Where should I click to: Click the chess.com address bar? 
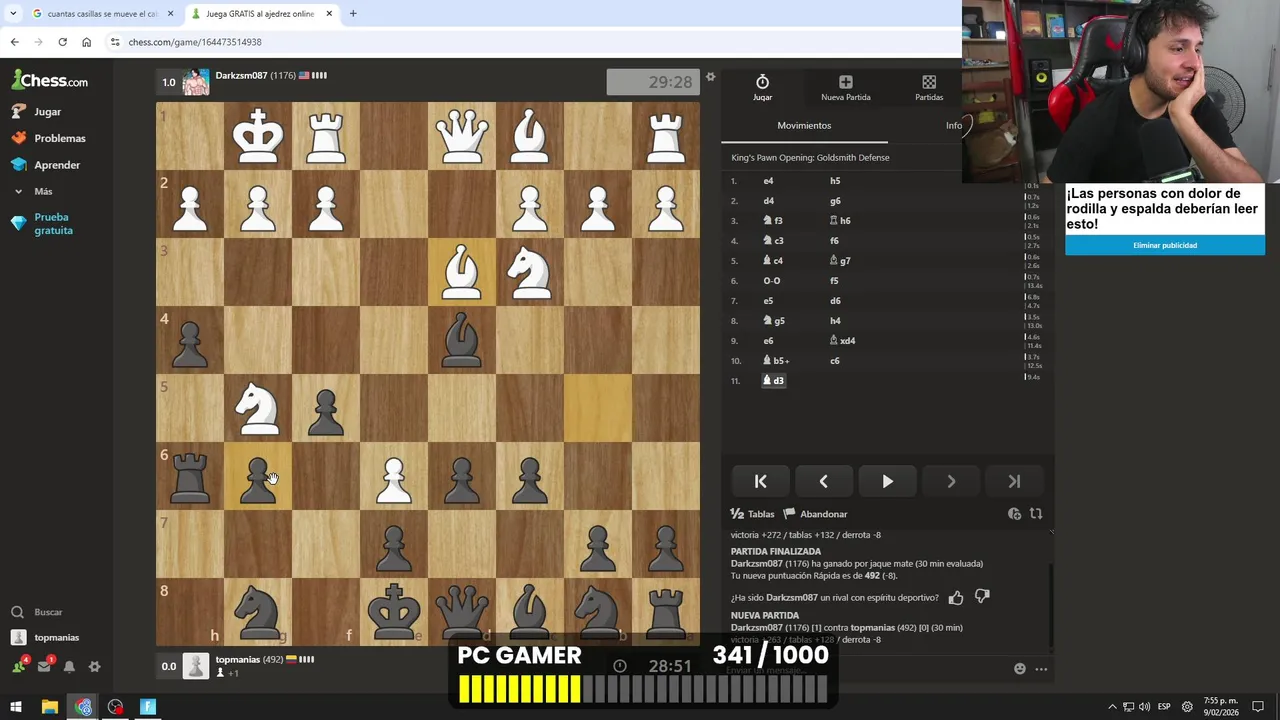[x=535, y=42]
